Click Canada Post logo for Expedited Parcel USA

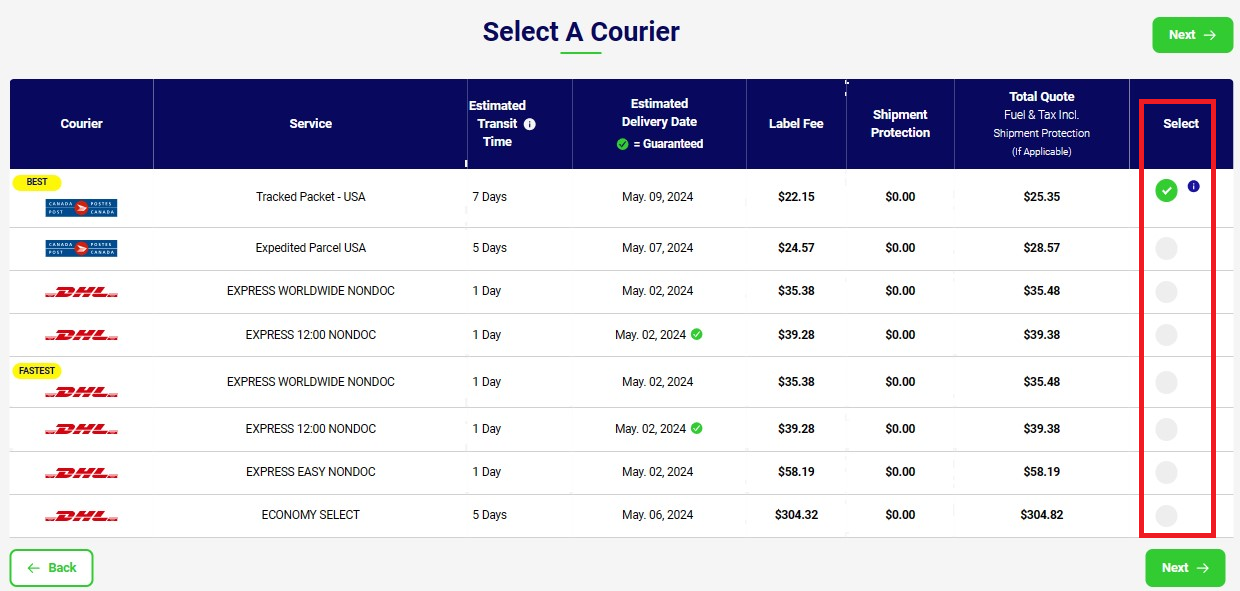81,248
